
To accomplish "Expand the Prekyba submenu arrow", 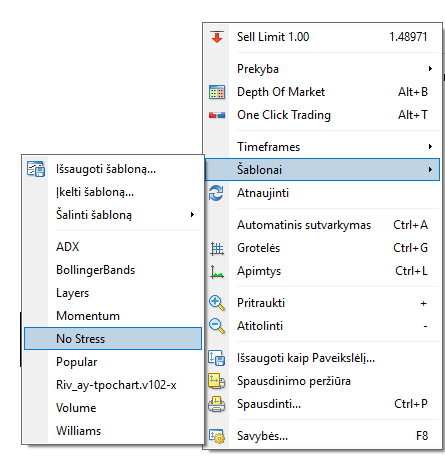I will [430, 69].
